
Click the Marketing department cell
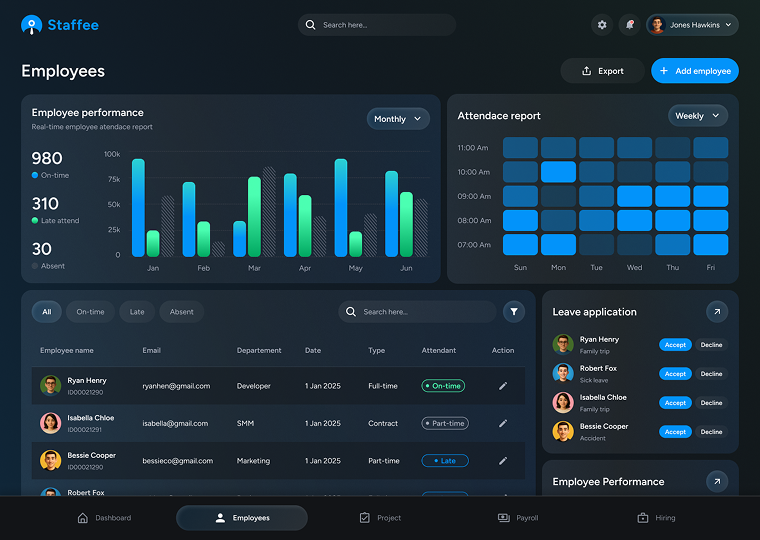click(253, 461)
